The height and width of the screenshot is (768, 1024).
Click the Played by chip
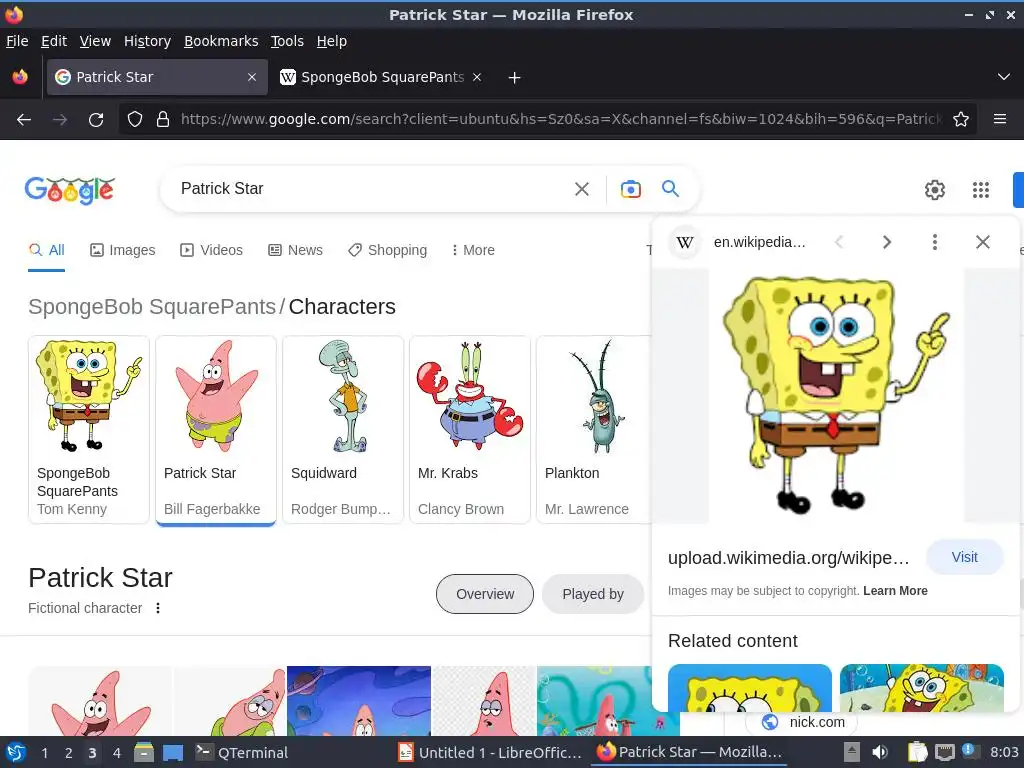(593, 594)
